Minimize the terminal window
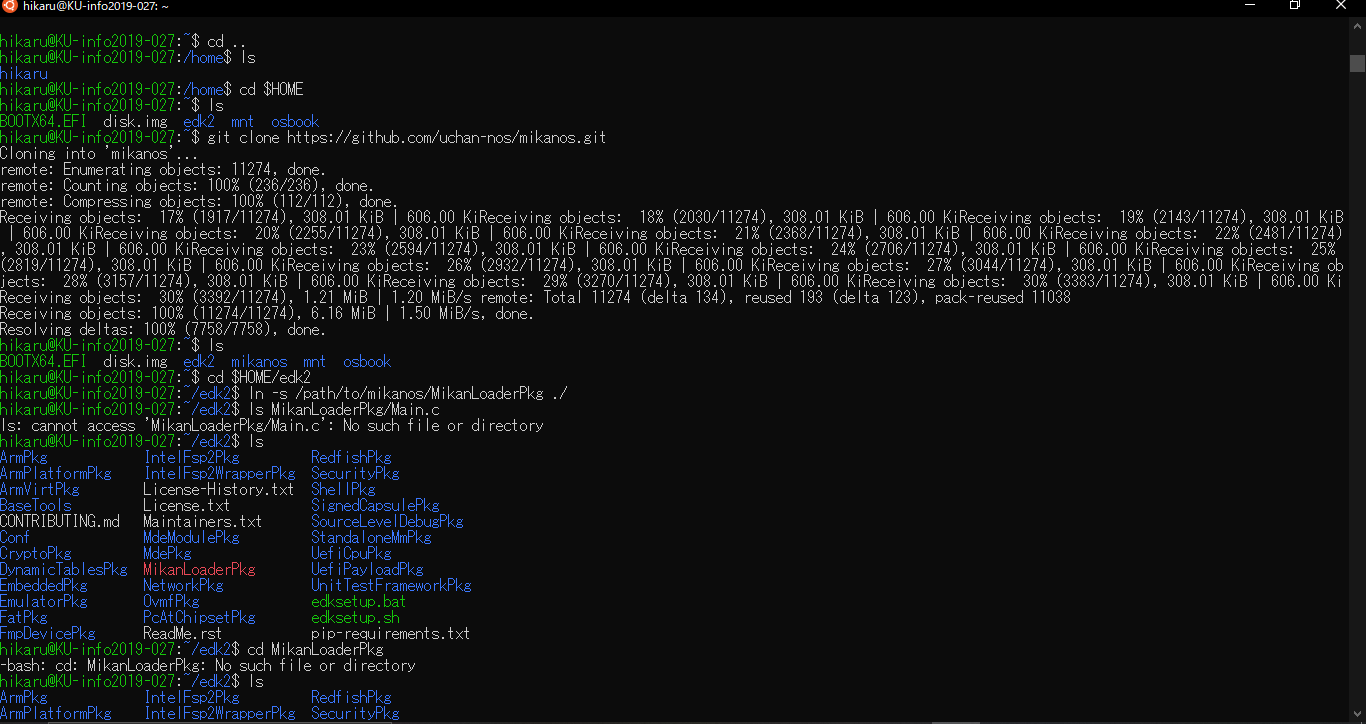Image resolution: width=1366 pixels, height=724 pixels. tap(1251, 6)
